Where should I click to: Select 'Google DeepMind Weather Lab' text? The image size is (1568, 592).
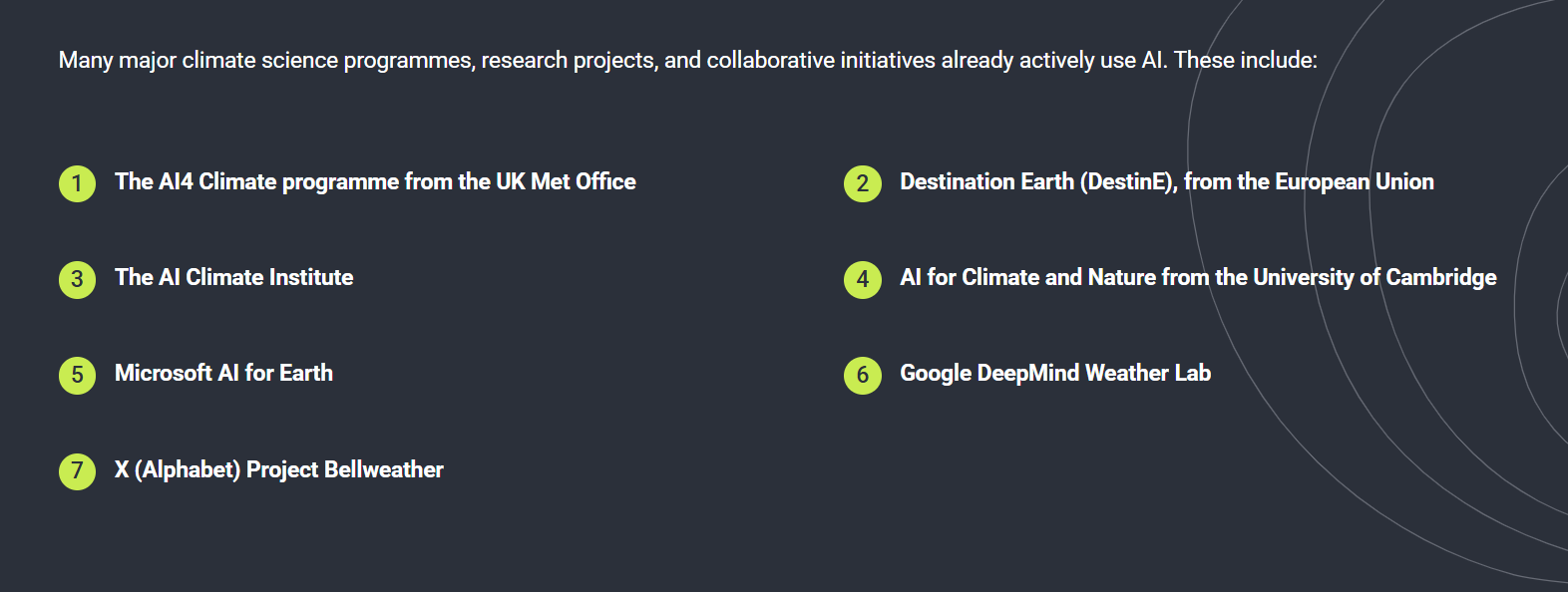tap(1055, 373)
